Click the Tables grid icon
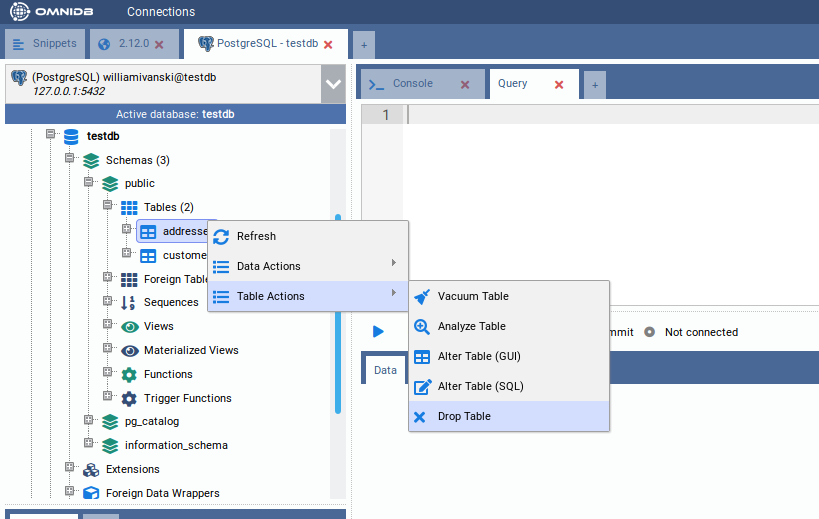Screen dimensions: 819x519 pyautogui.click(x=129, y=208)
